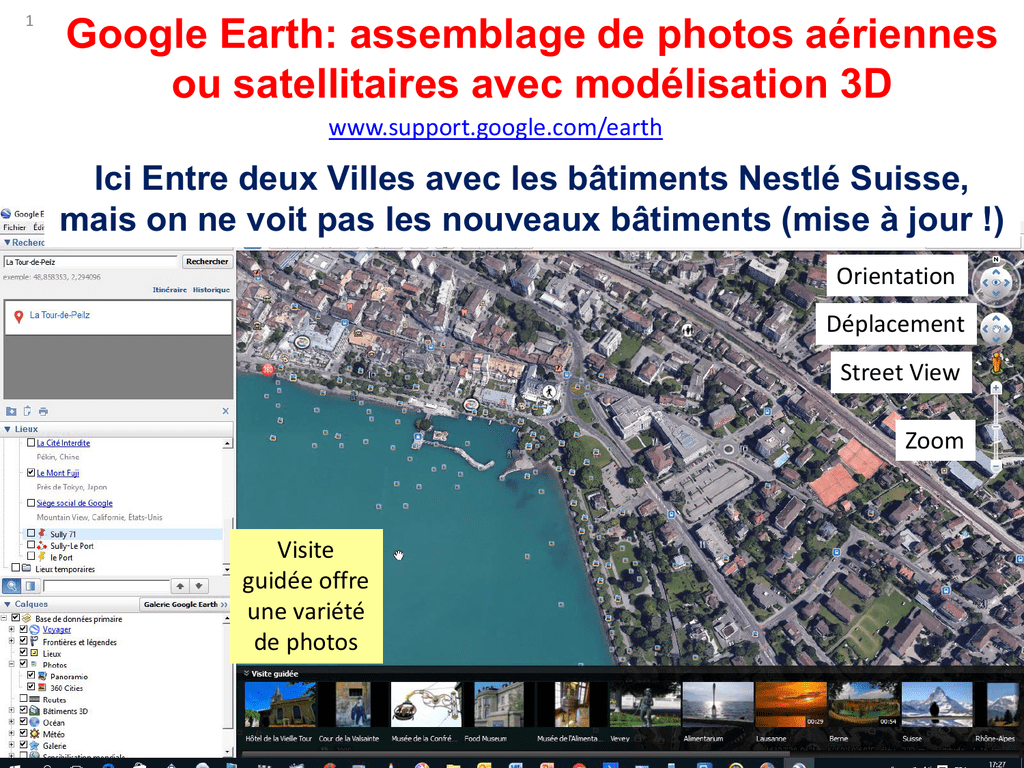This screenshot has width=1024, height=768.
Task: Select the orange Street View pegman
Action: (997, 362)
